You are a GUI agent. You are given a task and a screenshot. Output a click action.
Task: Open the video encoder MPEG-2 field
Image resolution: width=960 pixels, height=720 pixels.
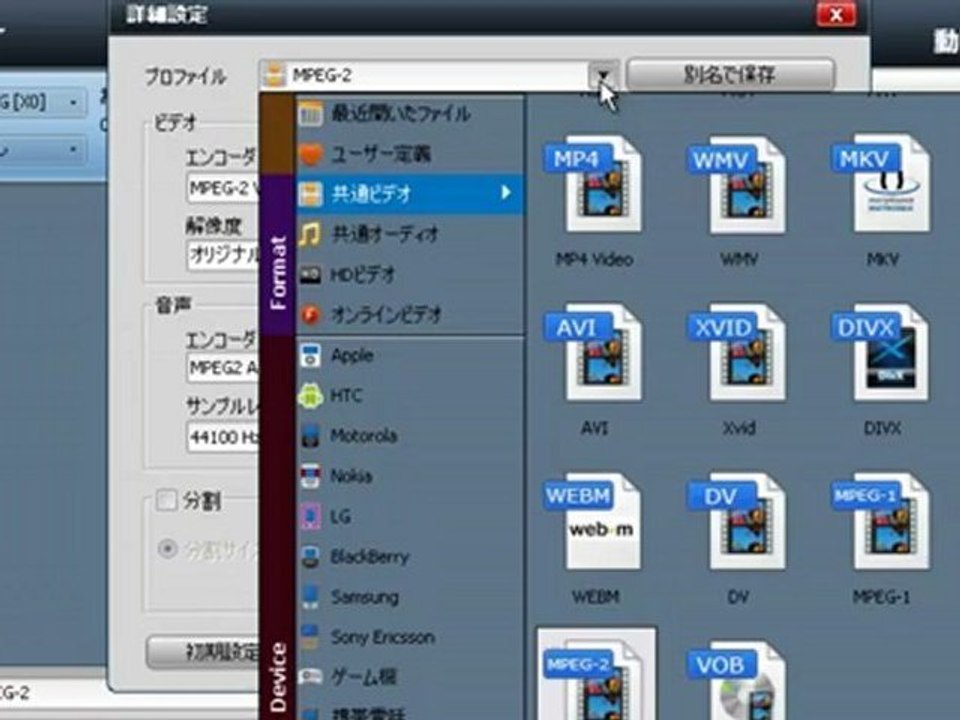222,188
